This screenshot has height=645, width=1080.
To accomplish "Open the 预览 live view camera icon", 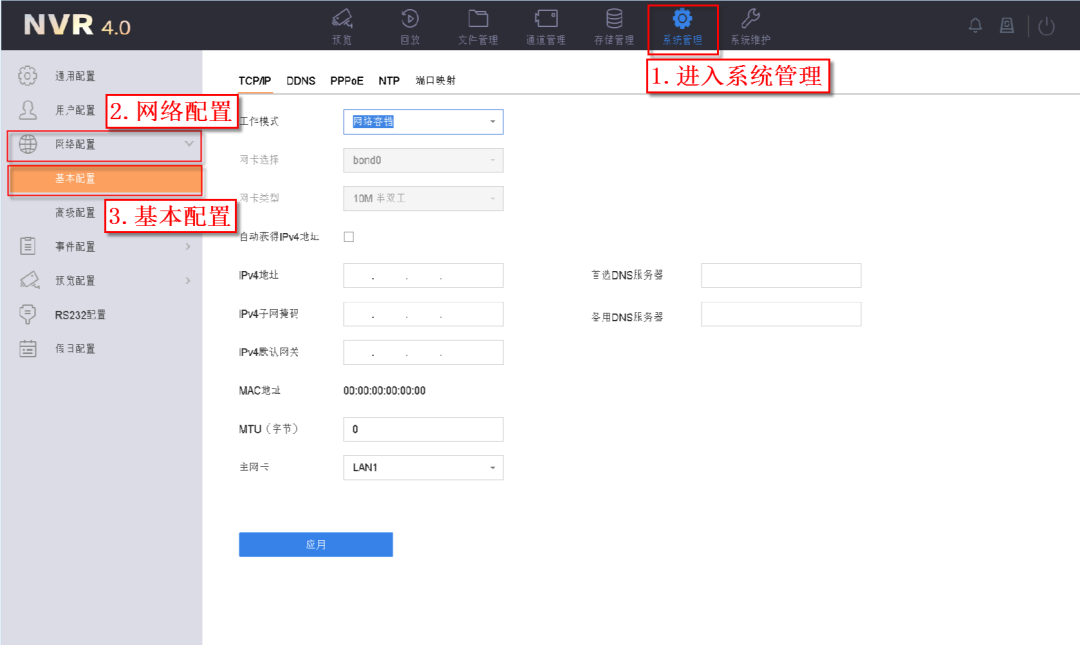I will 342,20.
